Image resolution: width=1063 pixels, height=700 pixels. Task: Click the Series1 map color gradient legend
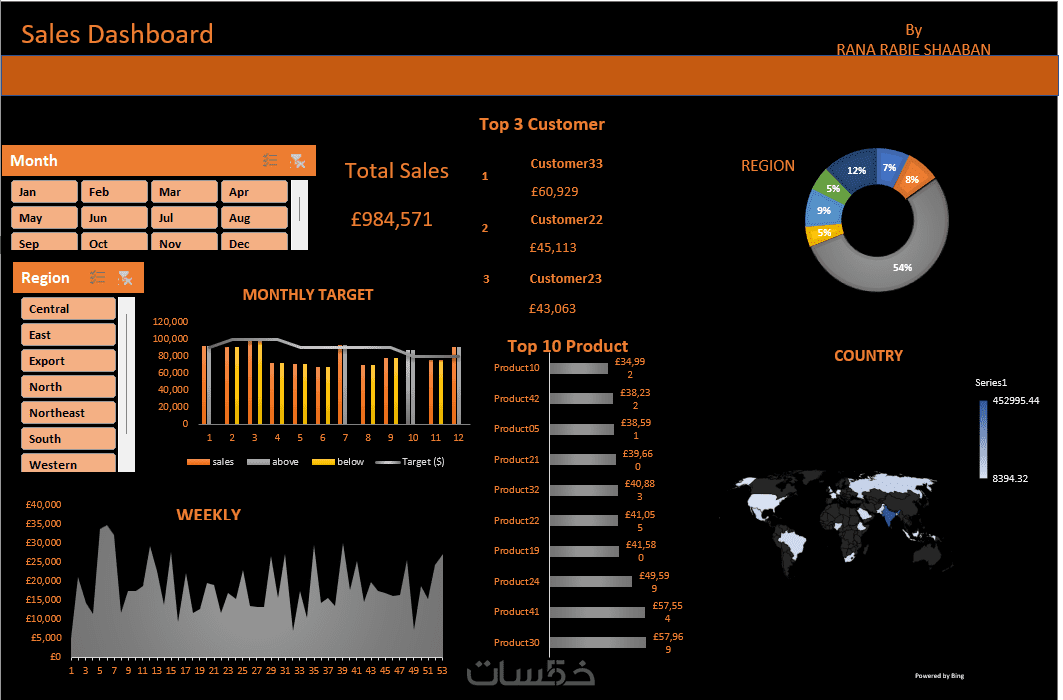pos(983,439)
